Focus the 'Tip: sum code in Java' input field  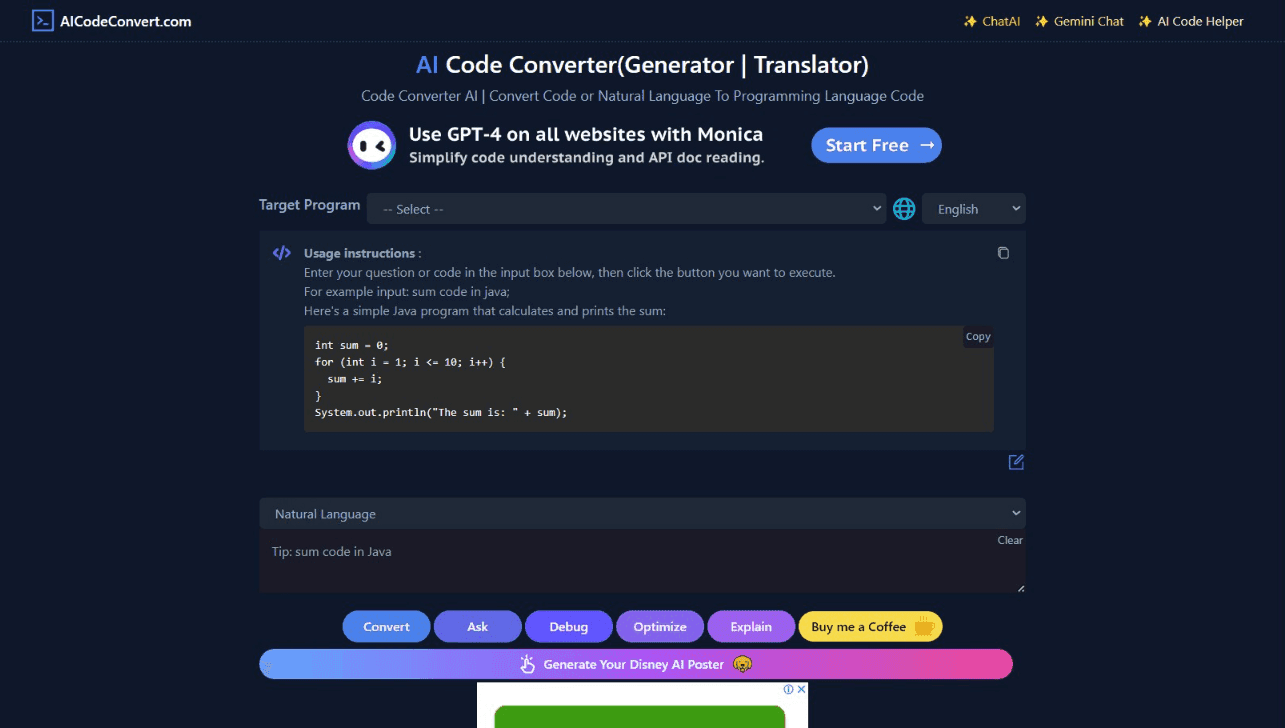click(642, 562)
